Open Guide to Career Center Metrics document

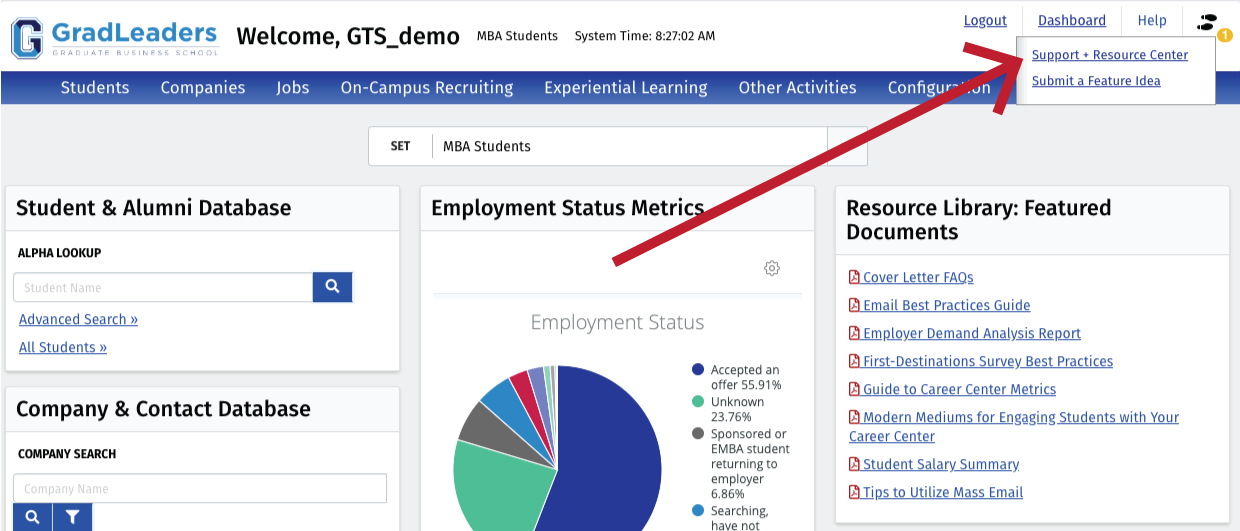(x=959, y=389)
